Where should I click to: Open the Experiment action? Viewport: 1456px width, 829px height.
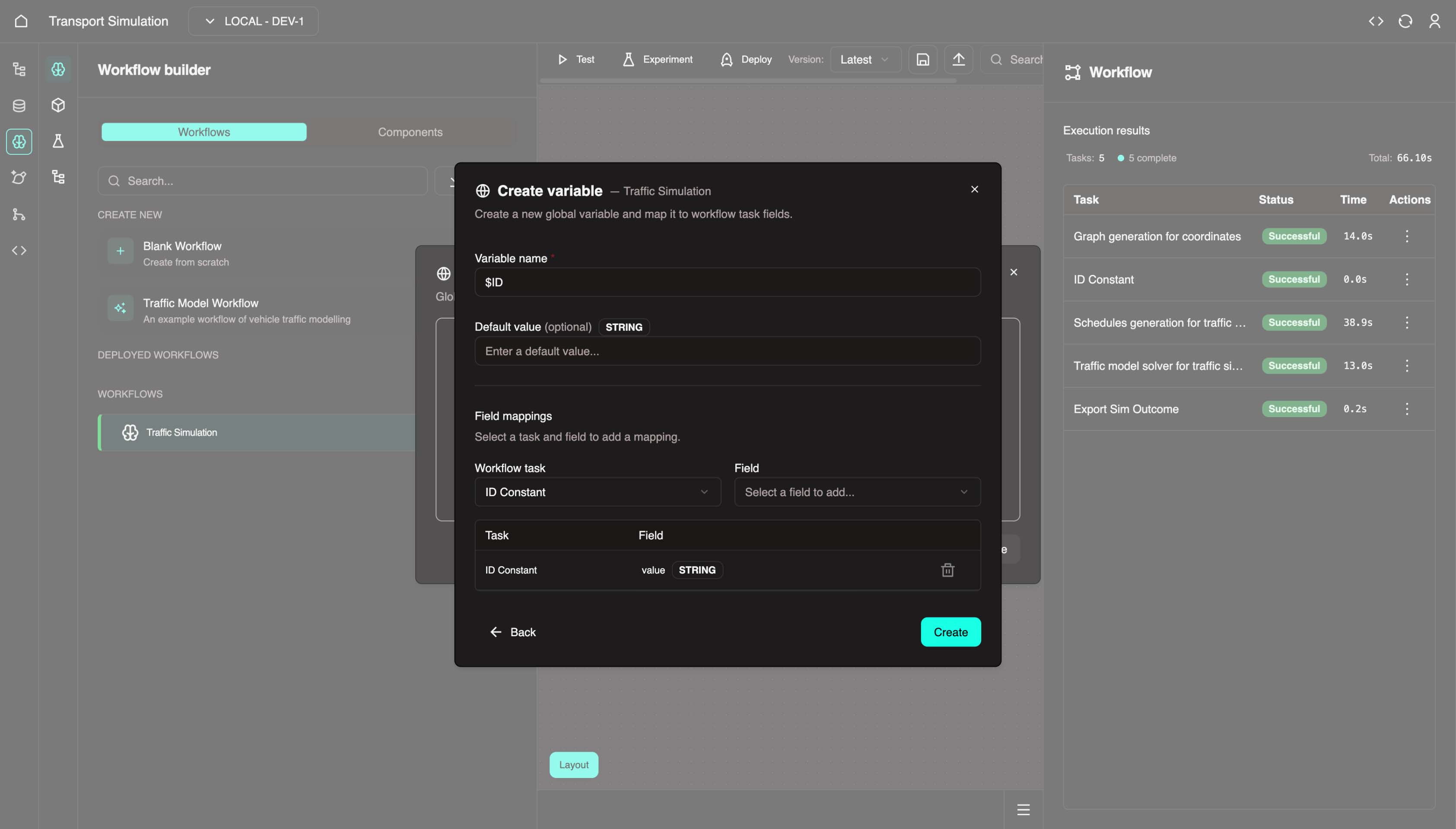[658, 59]
